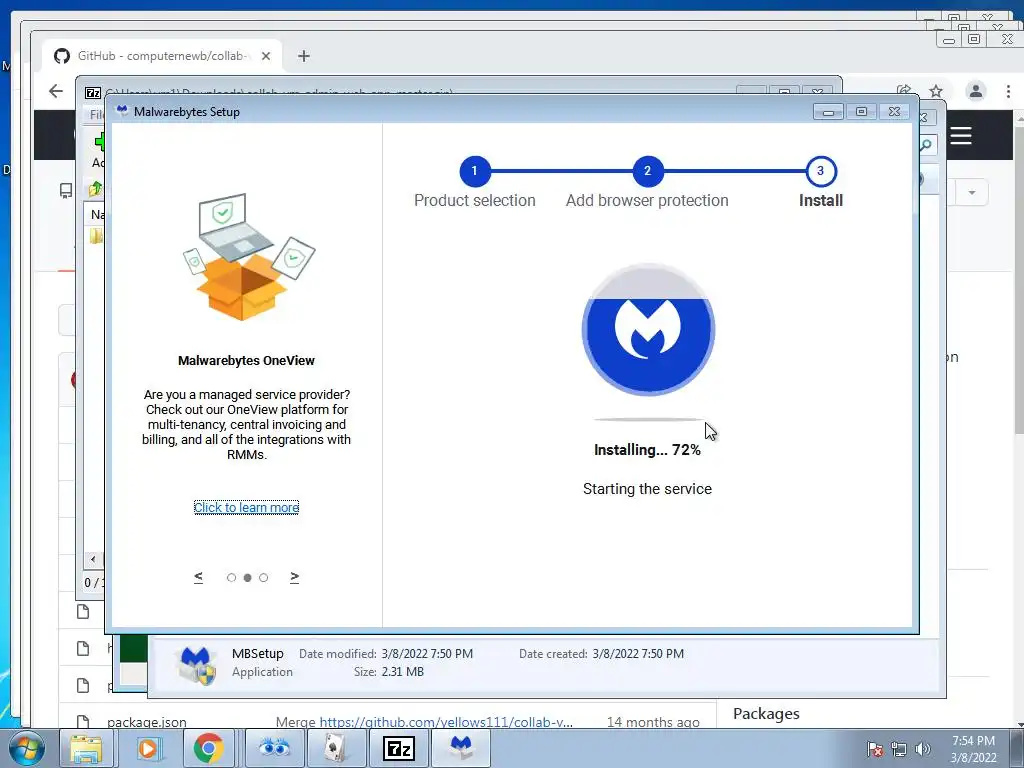Open the yellows111/collab-v... commit link
Screen dimensions: 1024x768
tap(446, 722)
